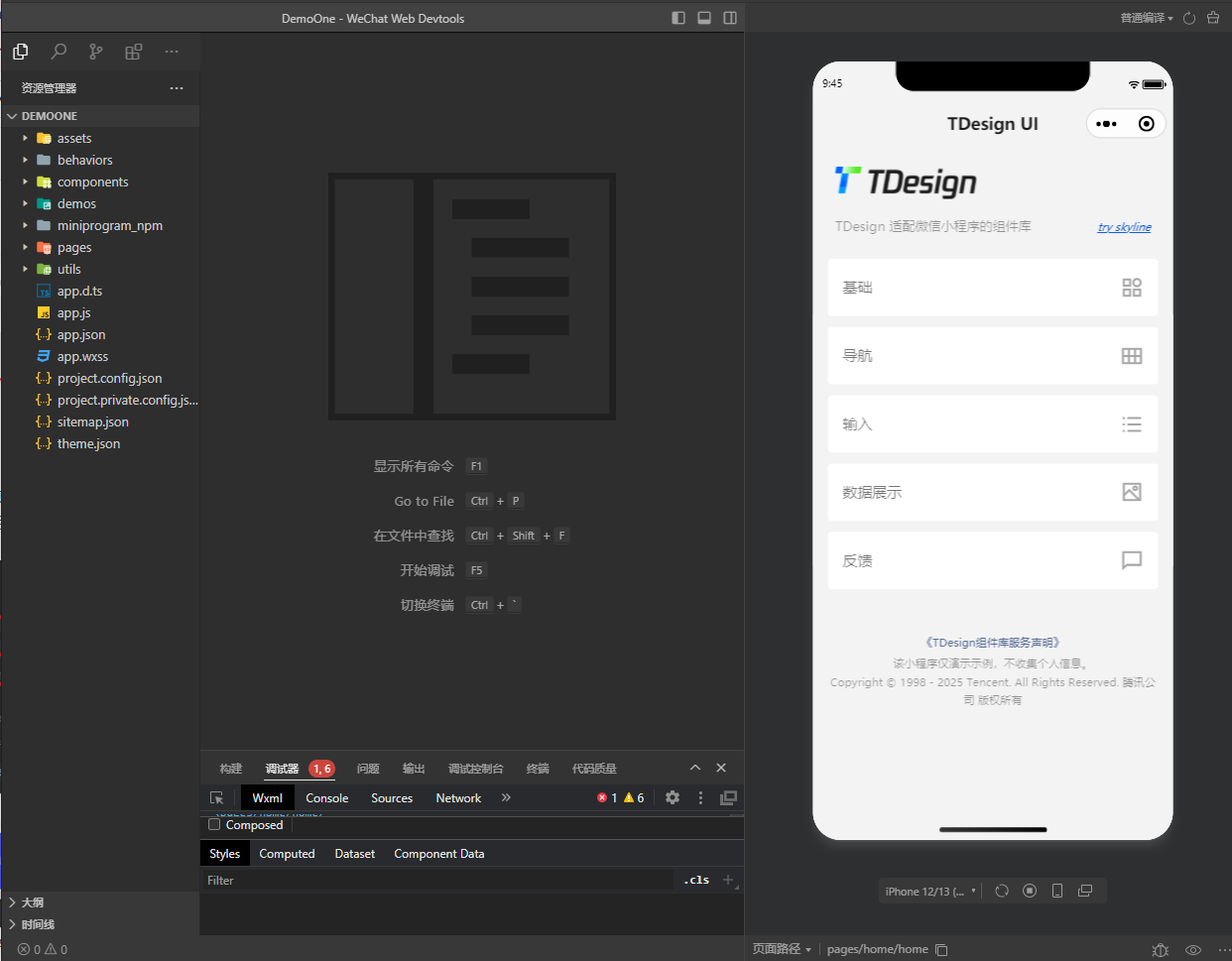Maximize panel with the up chevron
The width and height of the screenshot is (1232, 961).
695,768
